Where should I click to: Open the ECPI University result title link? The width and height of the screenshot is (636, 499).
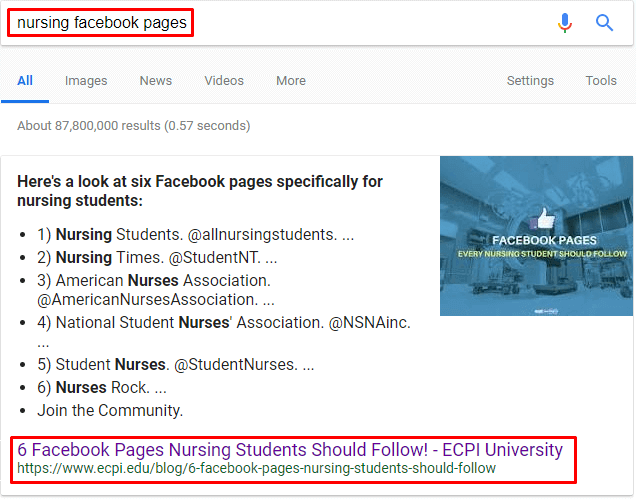290,450
